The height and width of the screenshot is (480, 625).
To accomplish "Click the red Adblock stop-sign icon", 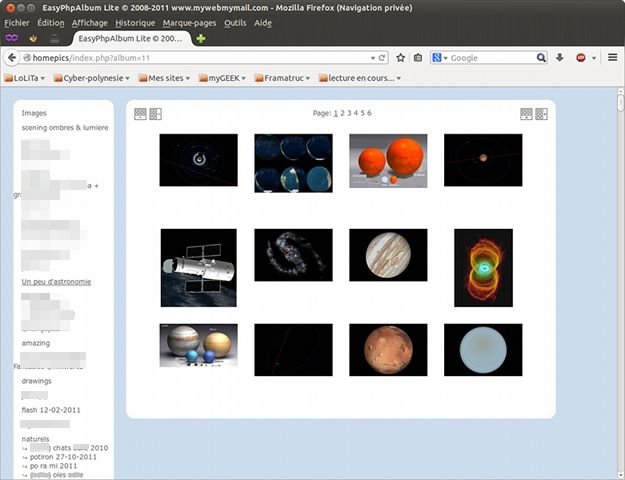I will click(581, 58).
